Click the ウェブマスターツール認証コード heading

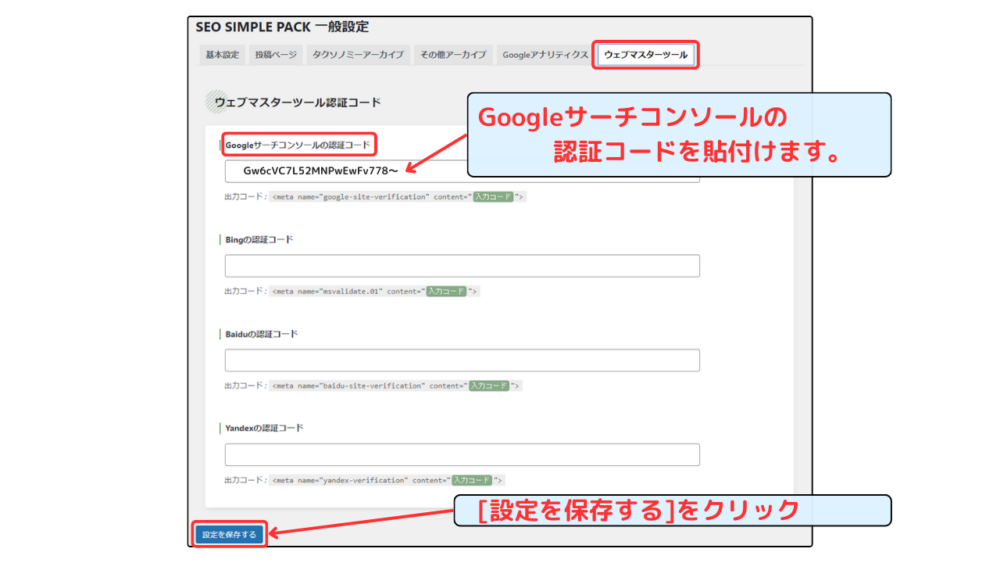pyautogui.click(x=297, y=102)
